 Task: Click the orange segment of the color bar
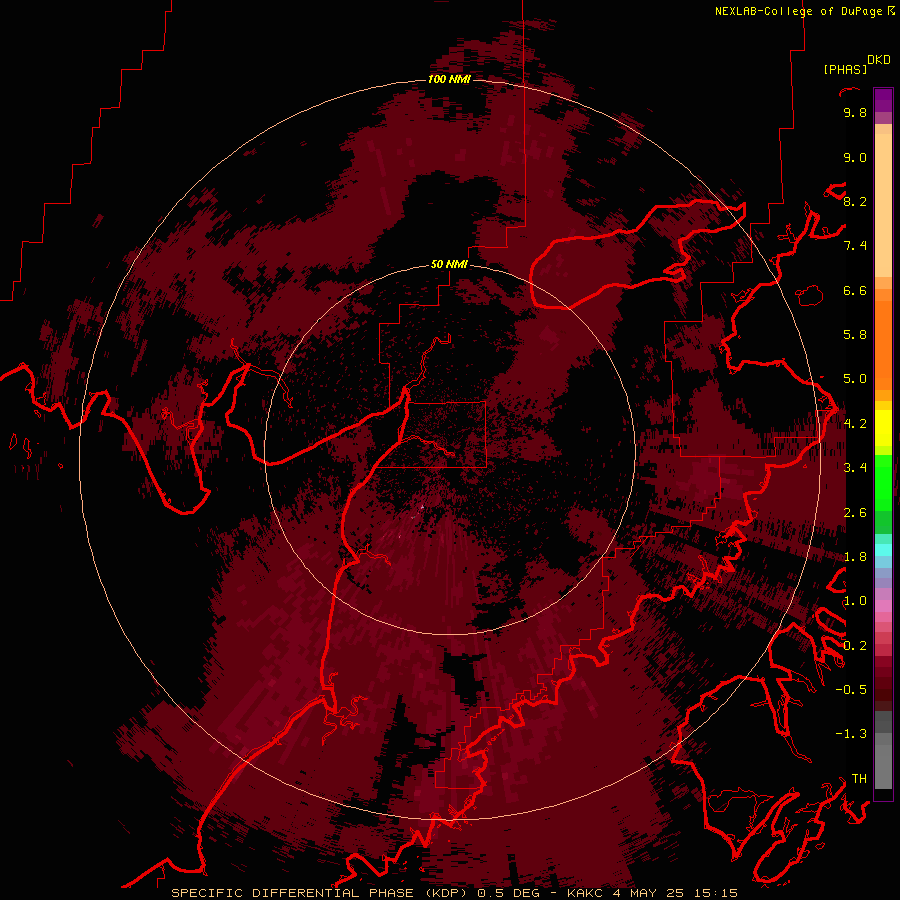[x=883, y=344]
